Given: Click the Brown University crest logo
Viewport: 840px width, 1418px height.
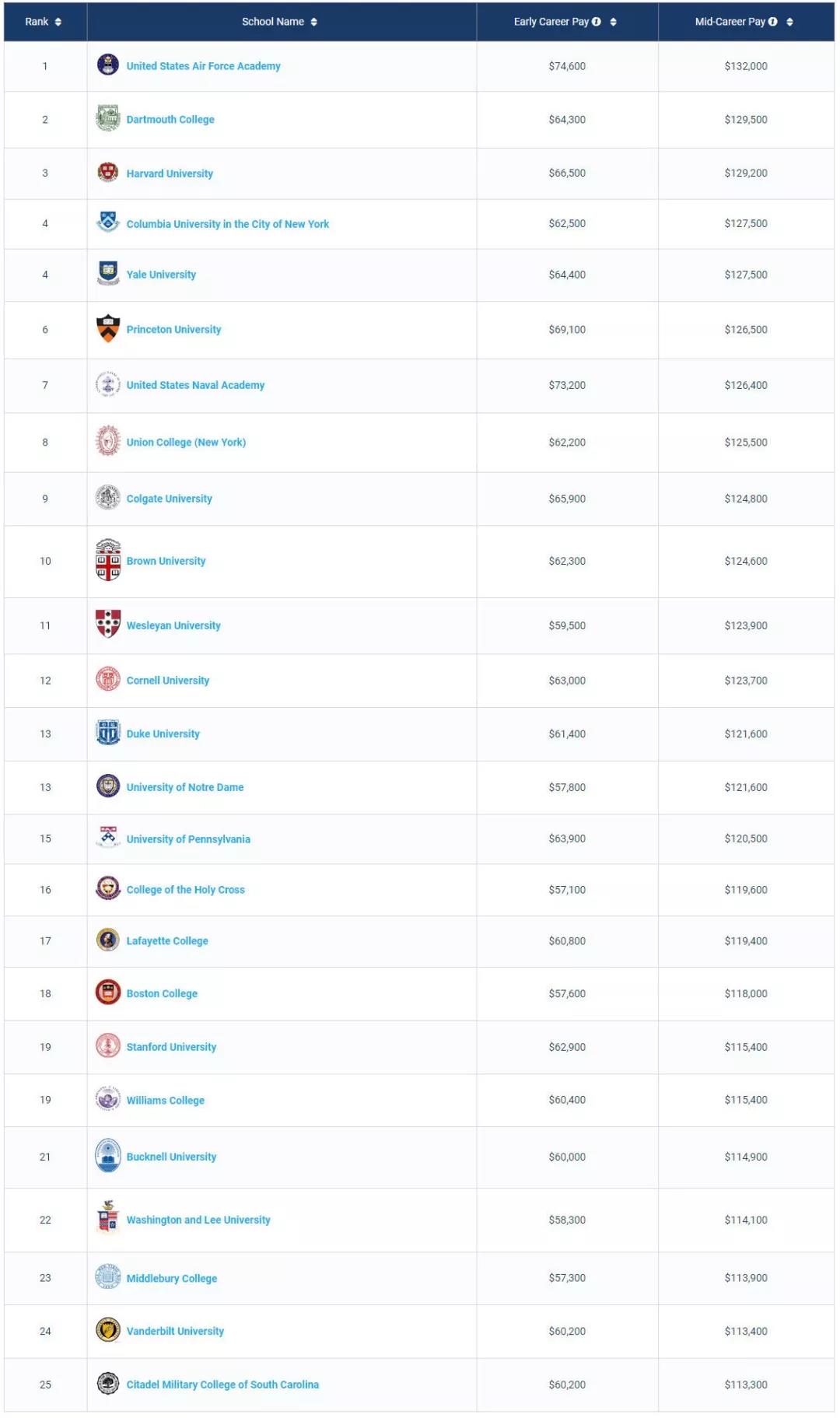Looking at the screenshot, I should tap(108, 560).
